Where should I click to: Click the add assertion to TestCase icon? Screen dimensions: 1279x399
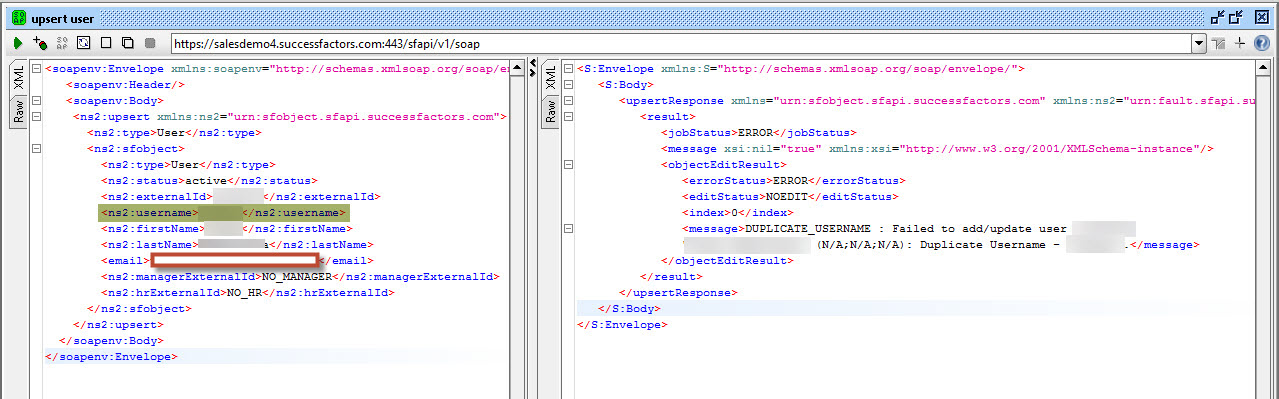pos(39,43)
